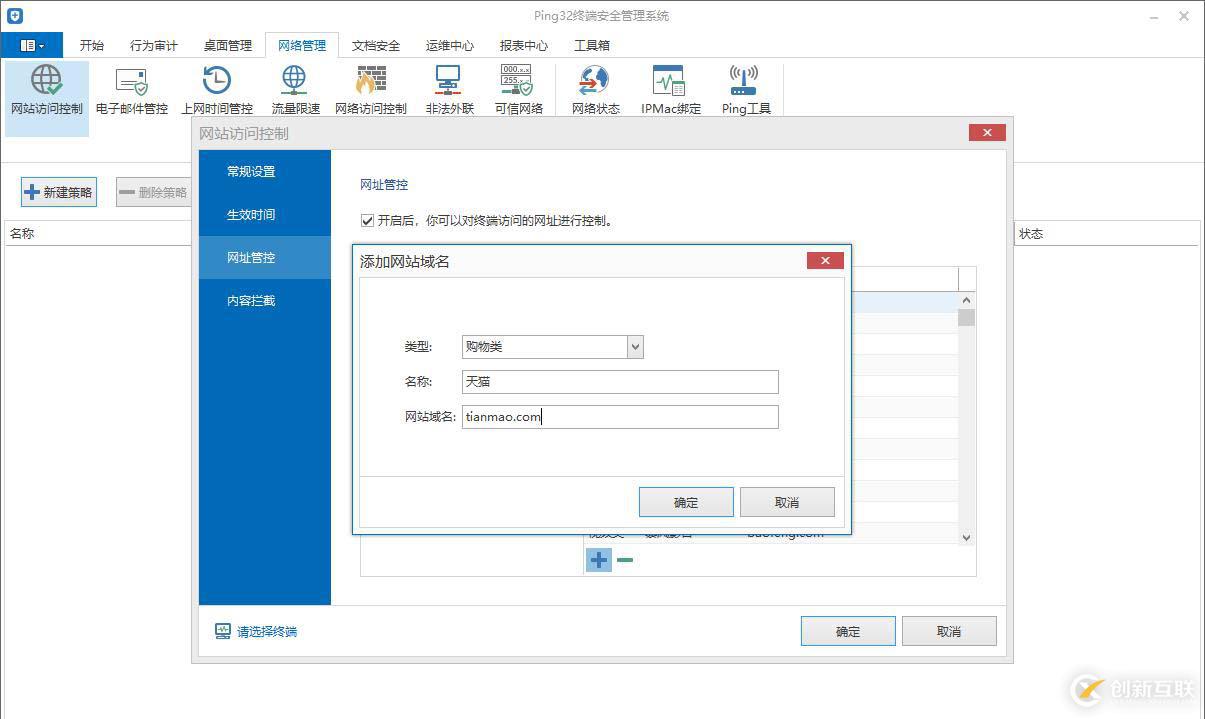Close the 网站访问控制 window

[987, 133]
